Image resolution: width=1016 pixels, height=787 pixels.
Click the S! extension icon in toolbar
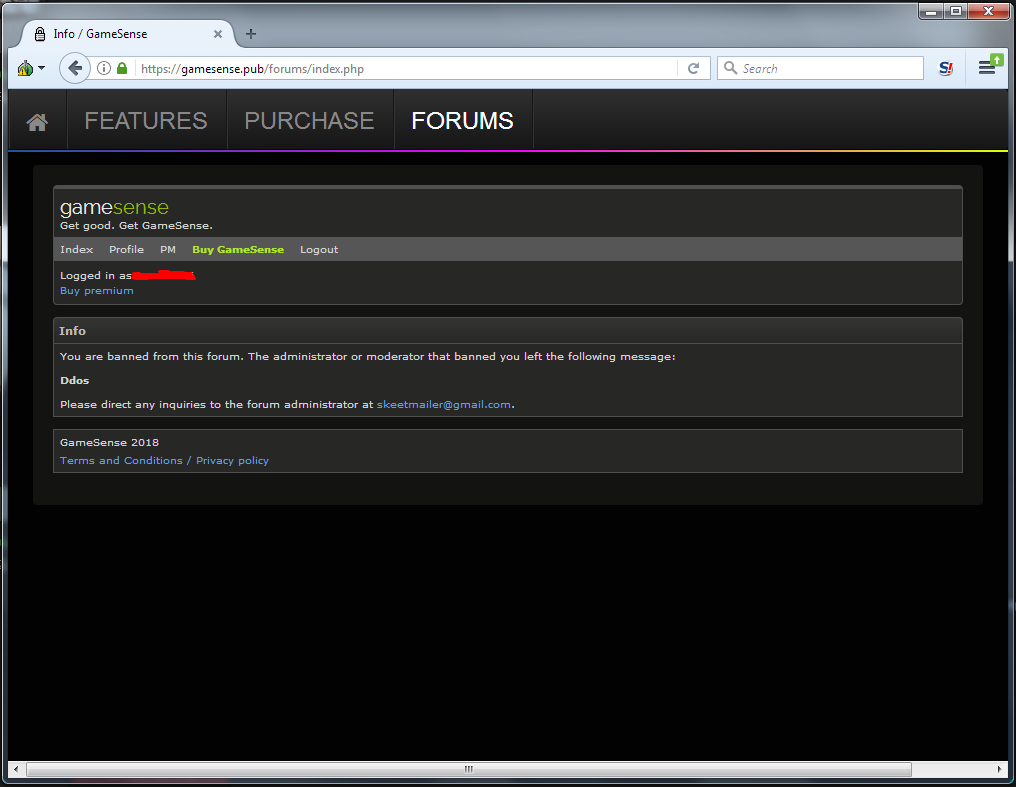click(946, 68)
